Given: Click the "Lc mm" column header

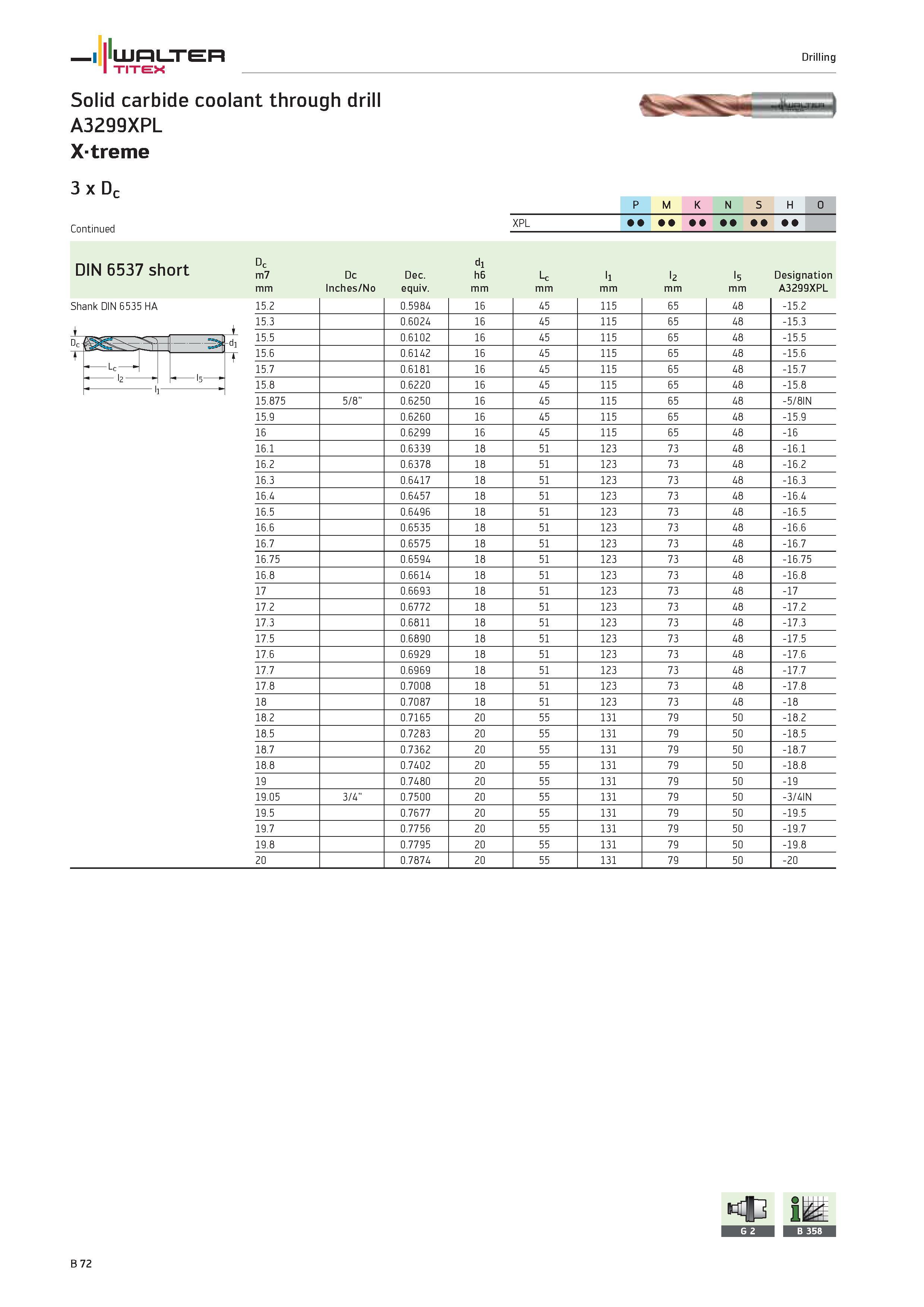Looking at the screenshot, I should pos(544,282).
